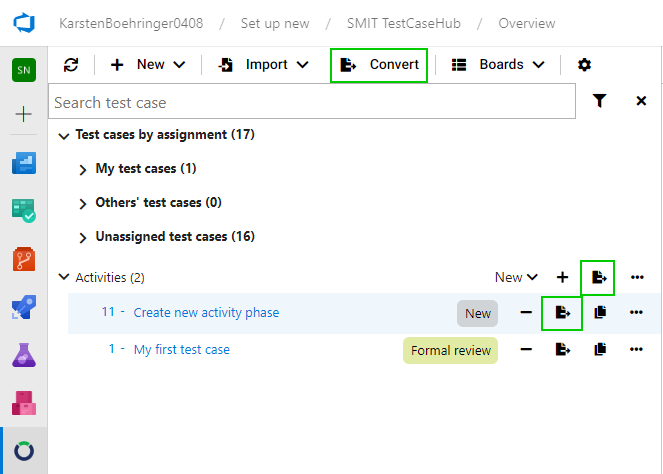
Task: Expand the My test cases group
Action: click(x=83, y=169)
